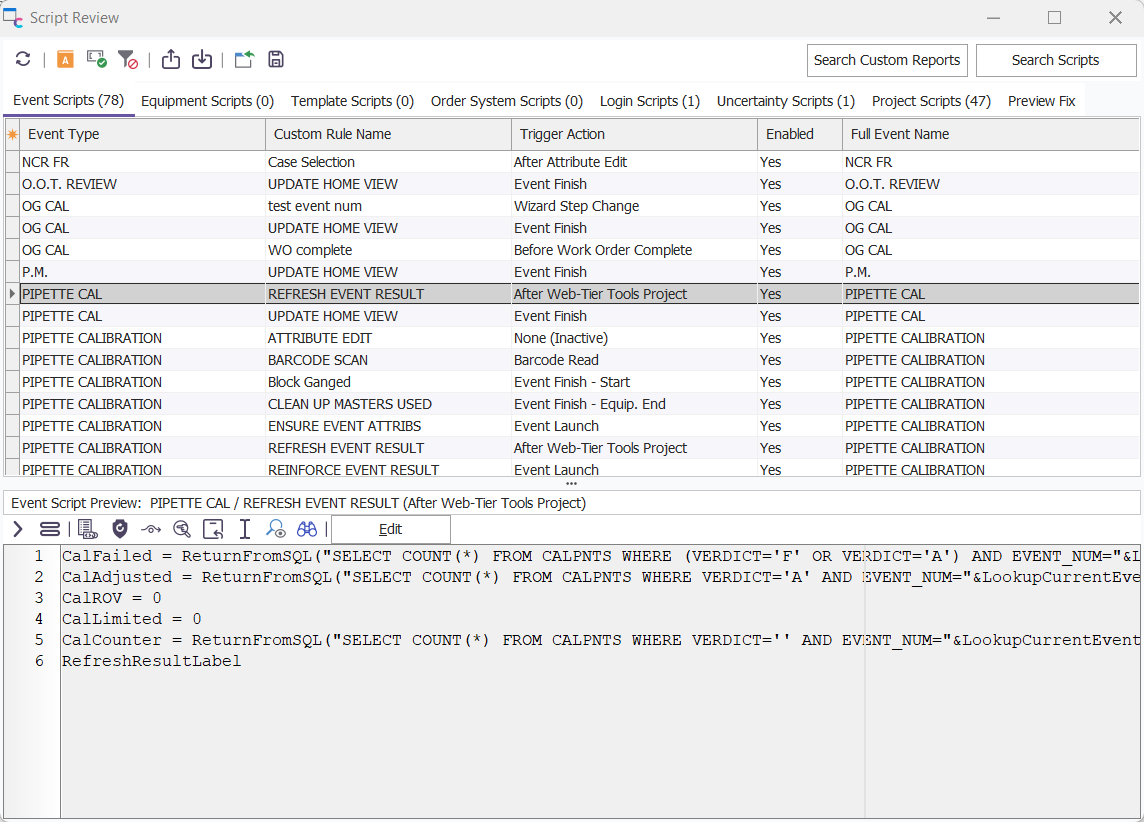Image resolution: width=1144 pixels, height=822 pixels.
Task: Click the save floppy disk icon
Action: [276, 60]
